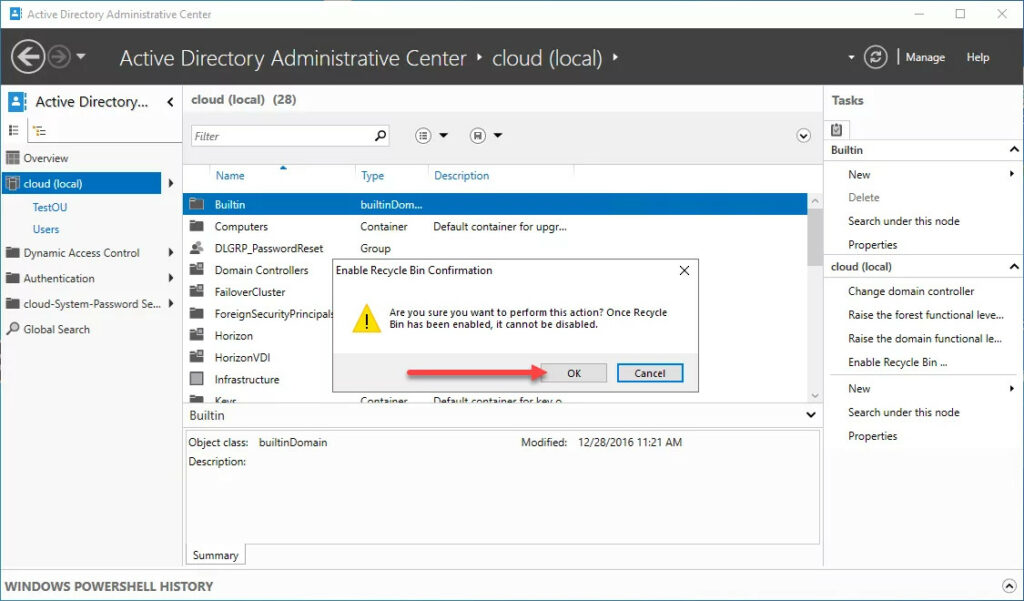This screenshot has height=601, width=1024.
Task: Open the list view options icon
Action: click(423, 136)
